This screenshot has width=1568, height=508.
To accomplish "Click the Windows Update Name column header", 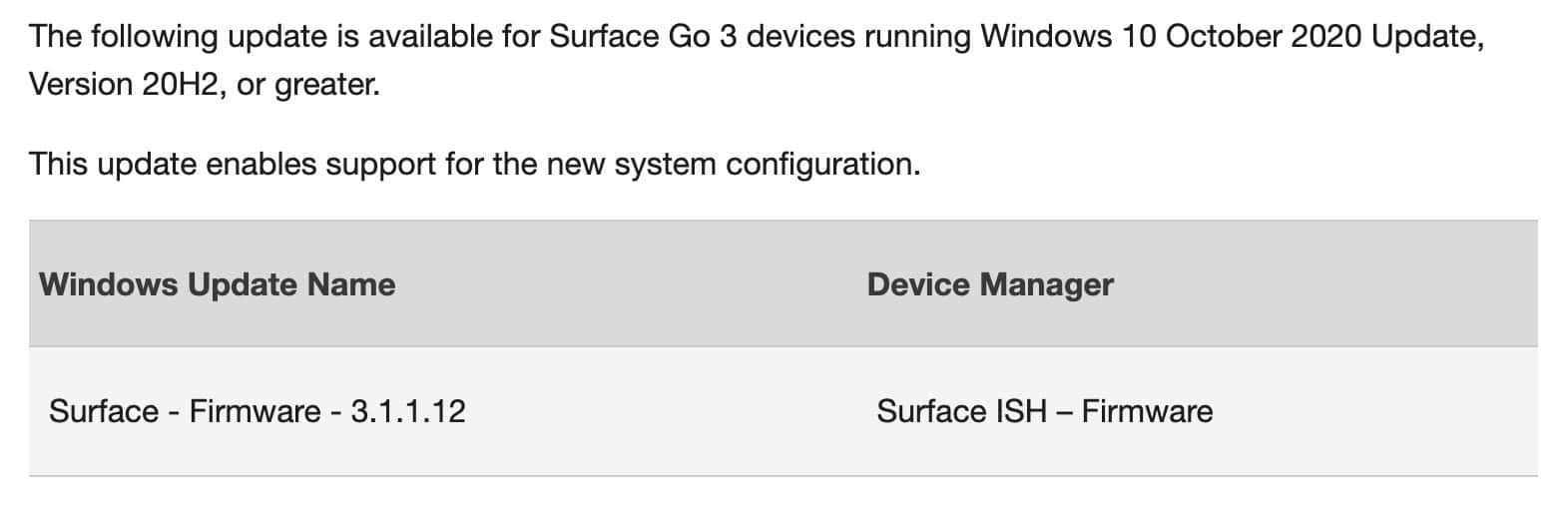I will (x=218, y=284).
